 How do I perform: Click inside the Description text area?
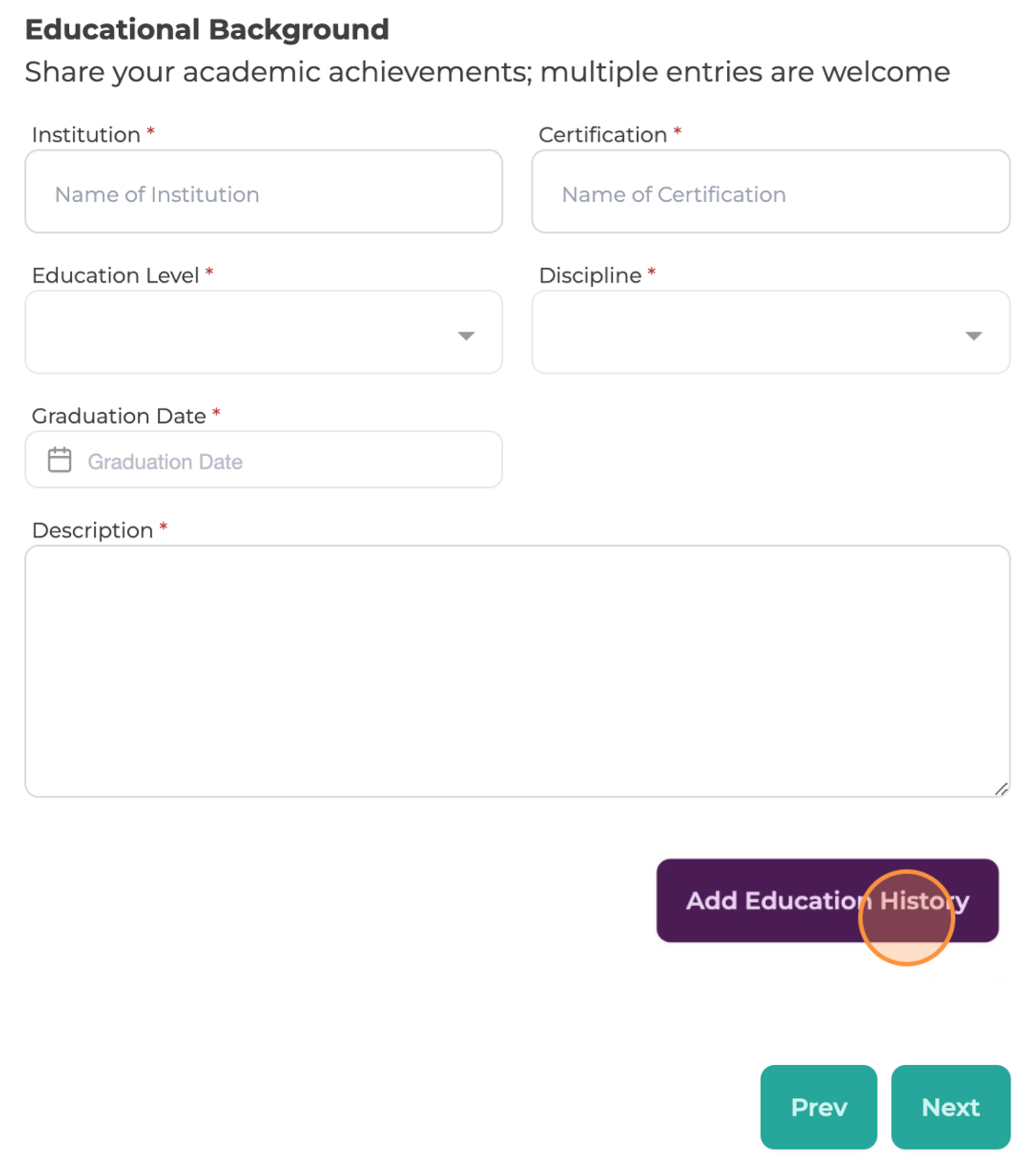518,671
